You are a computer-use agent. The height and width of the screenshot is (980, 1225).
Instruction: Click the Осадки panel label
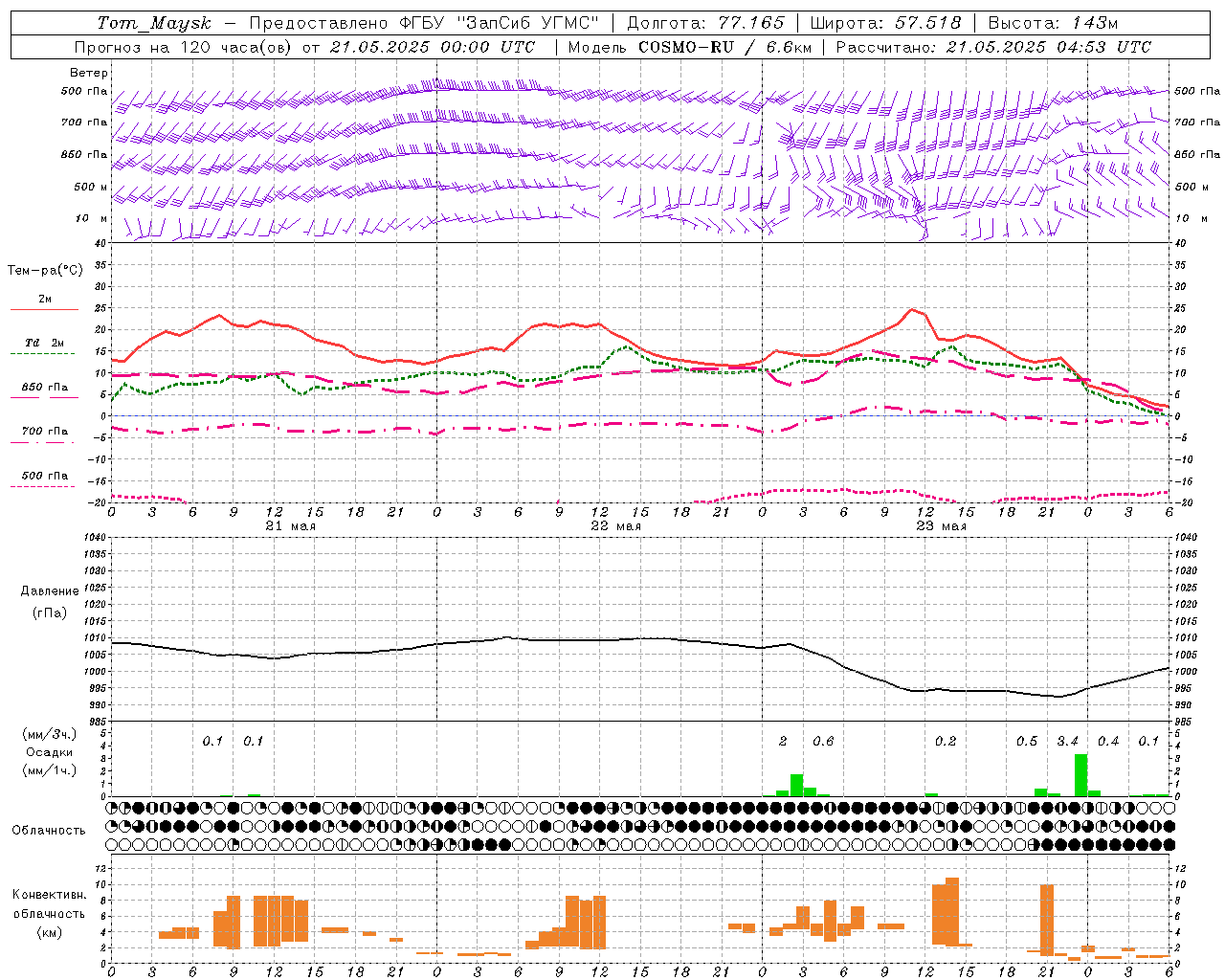pyautogui.click(x=50, y=752)
